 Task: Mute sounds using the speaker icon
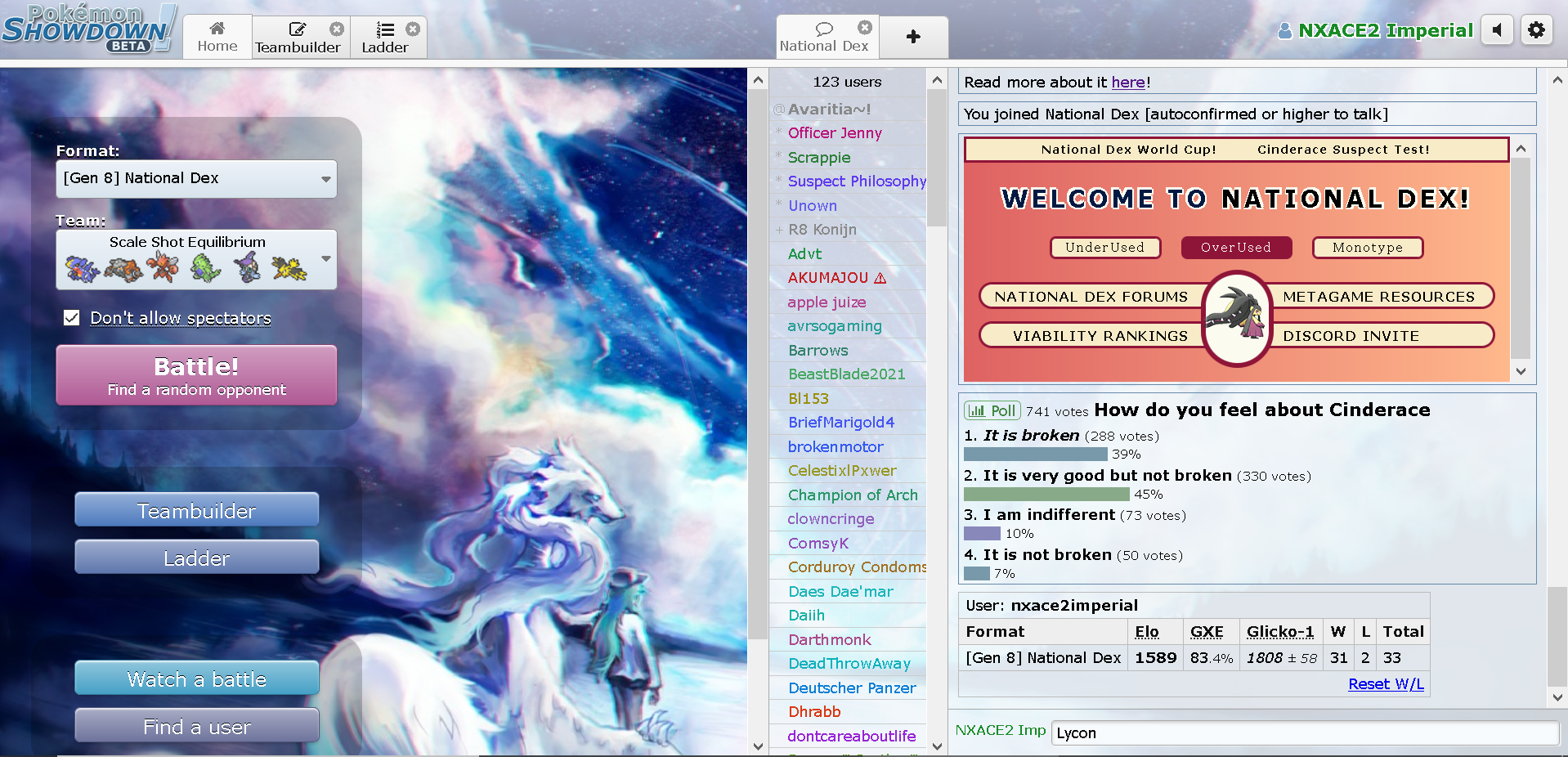[x=1496, y=29]
